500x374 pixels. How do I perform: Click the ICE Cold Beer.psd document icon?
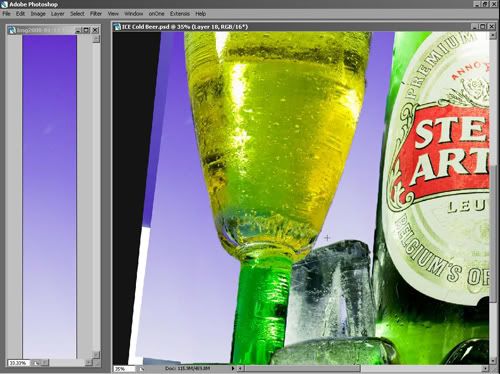(x=117, y=27)
